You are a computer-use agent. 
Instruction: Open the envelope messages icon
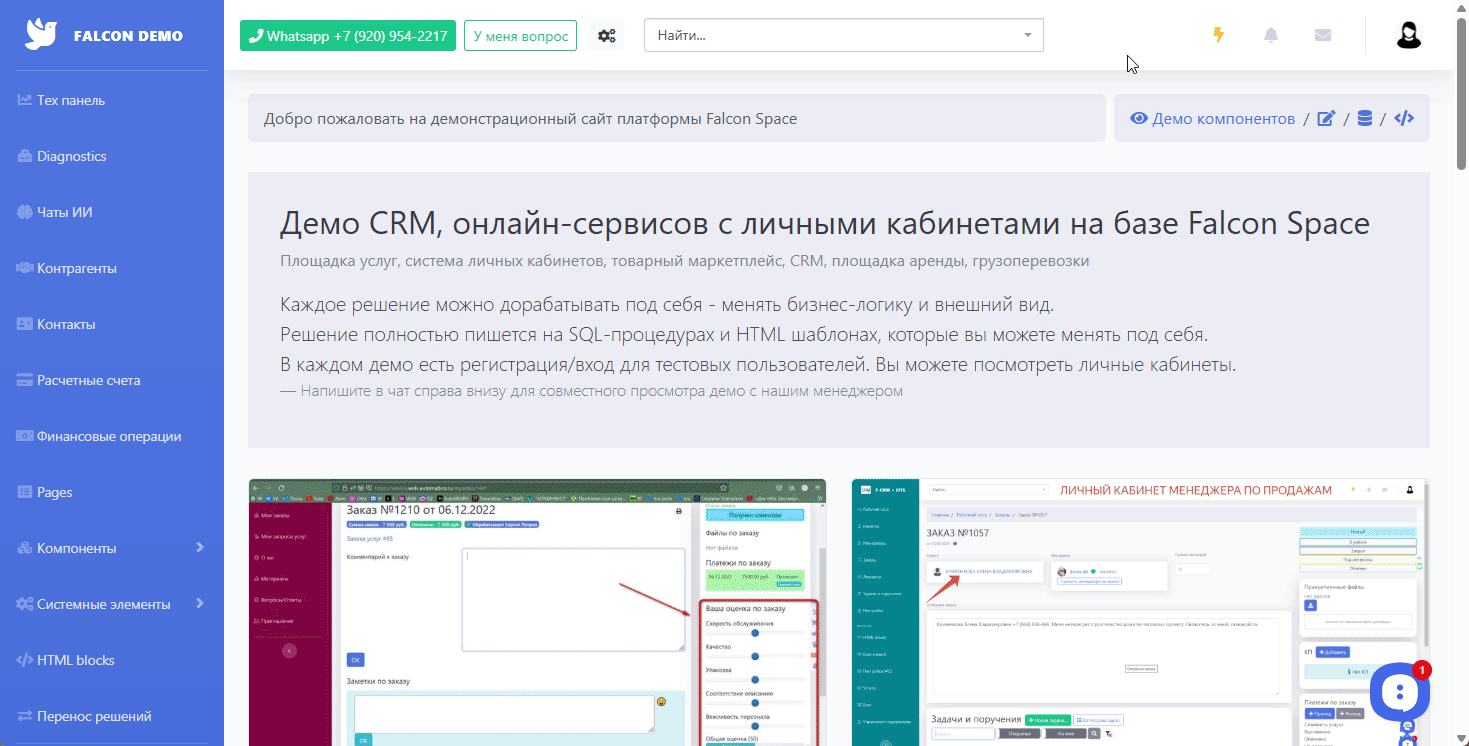[1323, 35]
